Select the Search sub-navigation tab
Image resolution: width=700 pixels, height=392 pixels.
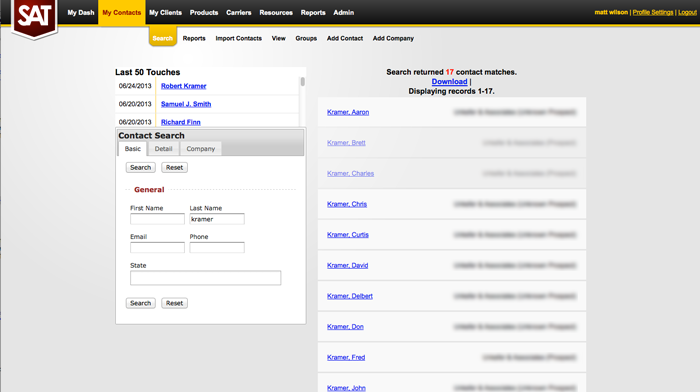pos(162,38)
